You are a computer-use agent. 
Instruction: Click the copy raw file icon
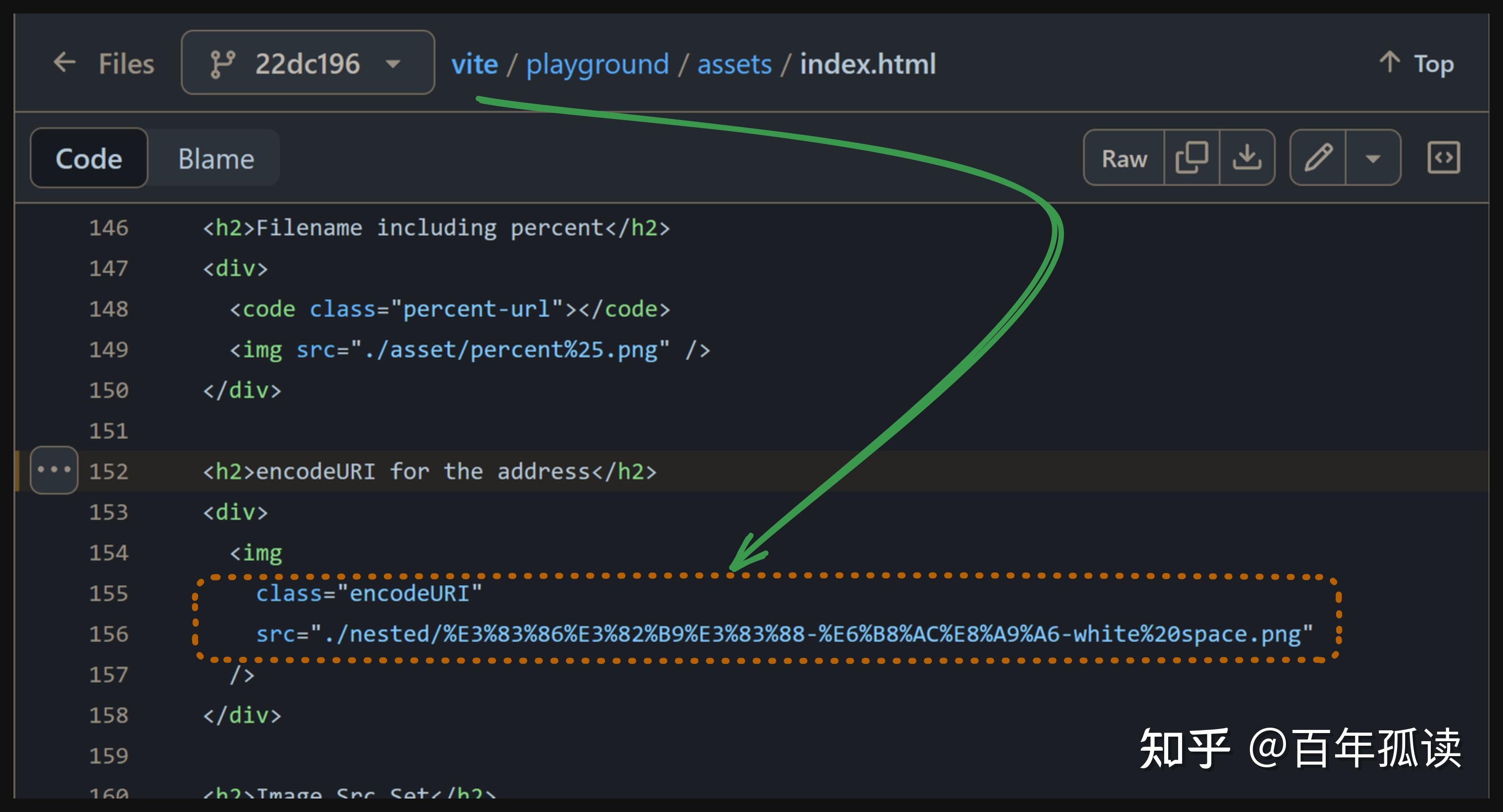click(1191, 158)
